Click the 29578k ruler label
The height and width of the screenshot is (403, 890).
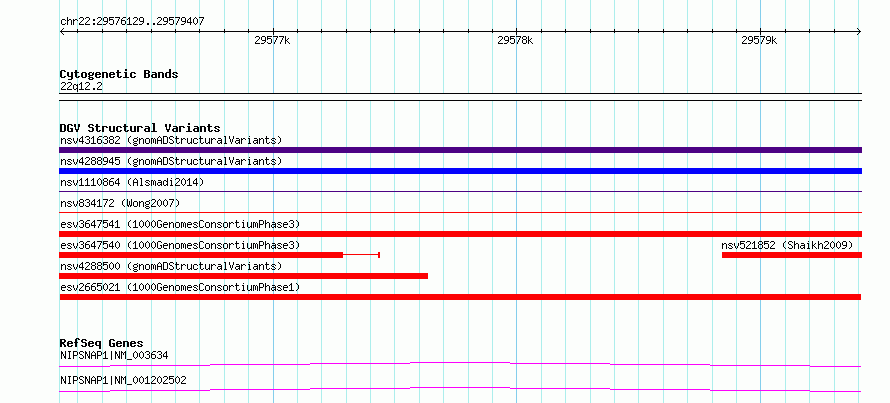tap(515, 40)
